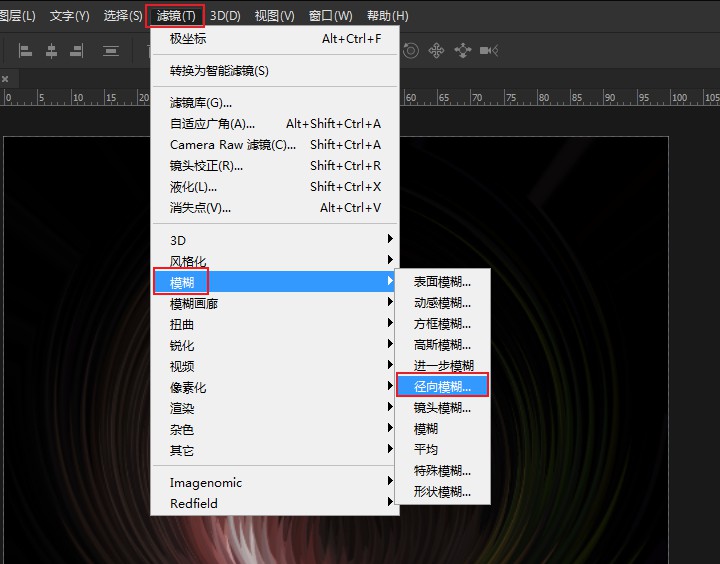
Task: Expand the 像素化 submenu
Action: (x=275, y=387)
